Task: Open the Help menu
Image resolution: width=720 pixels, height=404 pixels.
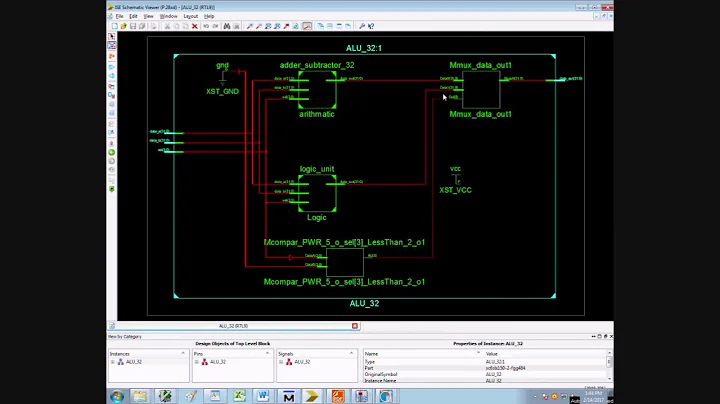Action: (x=209, y=16)
